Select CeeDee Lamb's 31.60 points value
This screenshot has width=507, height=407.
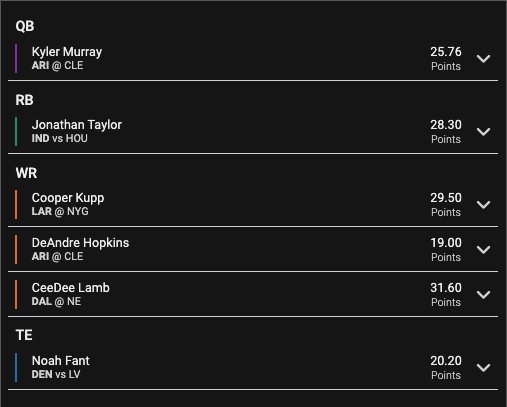click(446, 288)
